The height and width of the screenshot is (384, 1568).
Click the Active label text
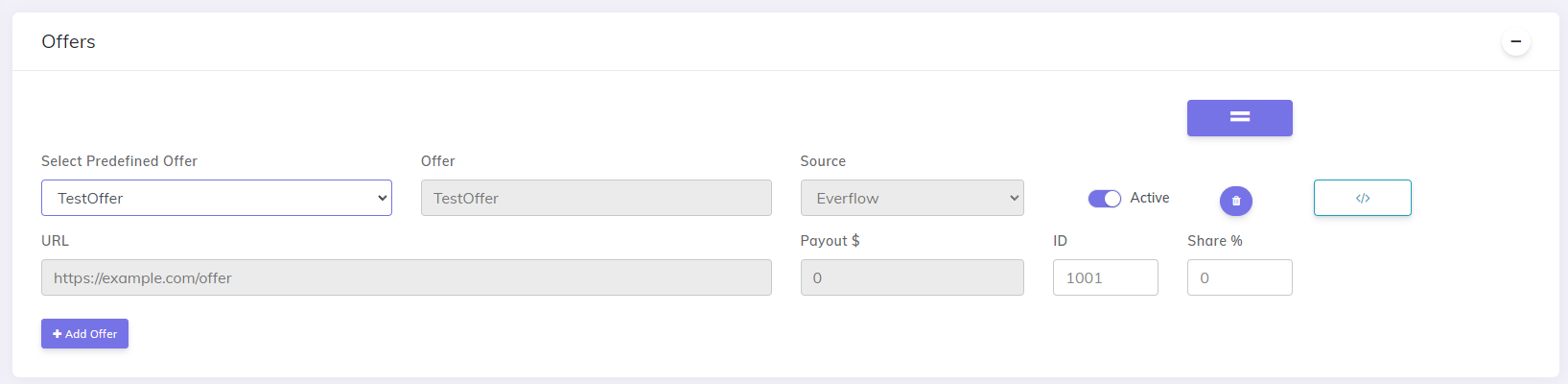coord(1149,198)
